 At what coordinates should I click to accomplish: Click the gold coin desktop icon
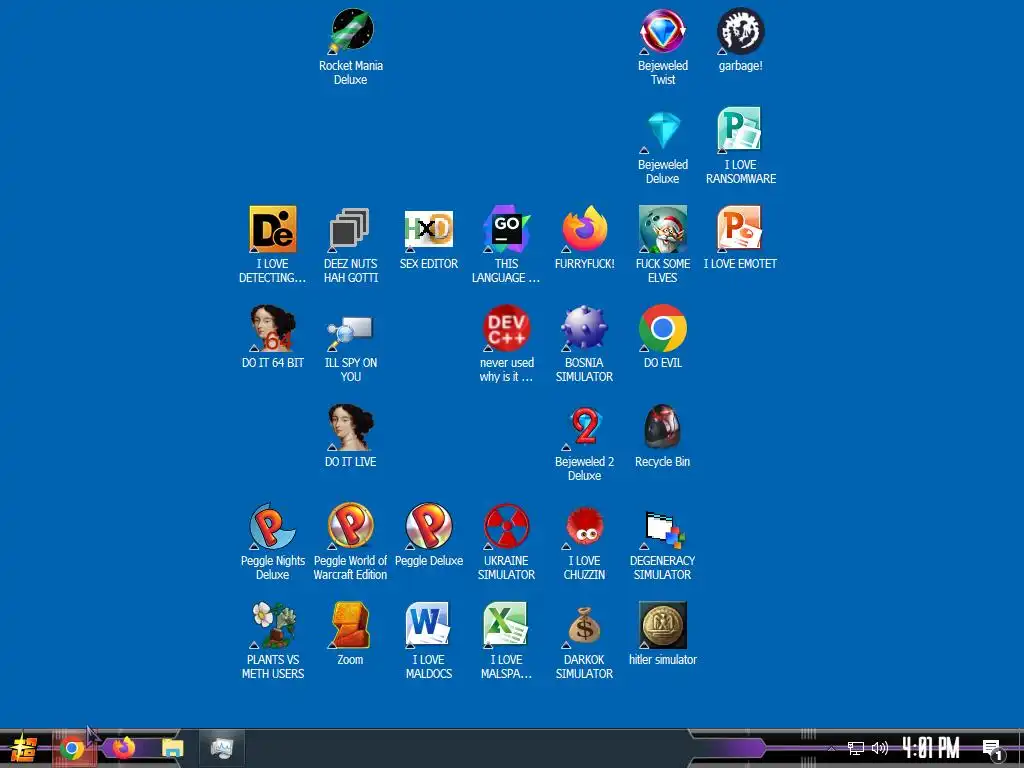662,626
